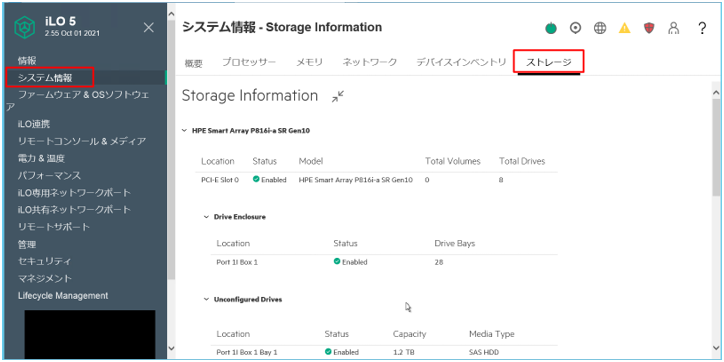Open セキュリティ in the sidebar
The height and width of the screenshot is (362, 724).
click(x=45, y=261)
